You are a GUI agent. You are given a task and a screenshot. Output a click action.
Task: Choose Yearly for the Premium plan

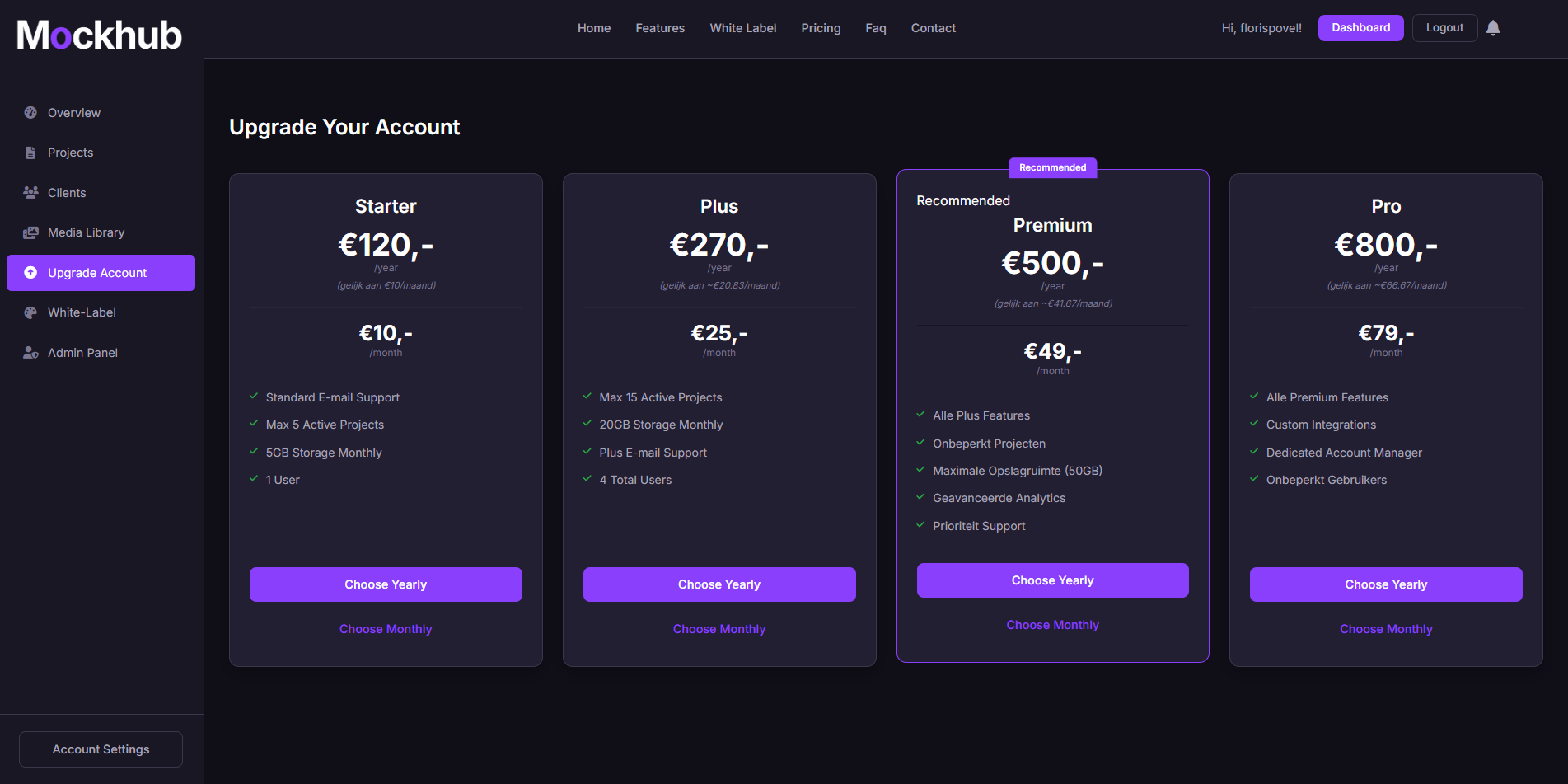point(1052,580)
